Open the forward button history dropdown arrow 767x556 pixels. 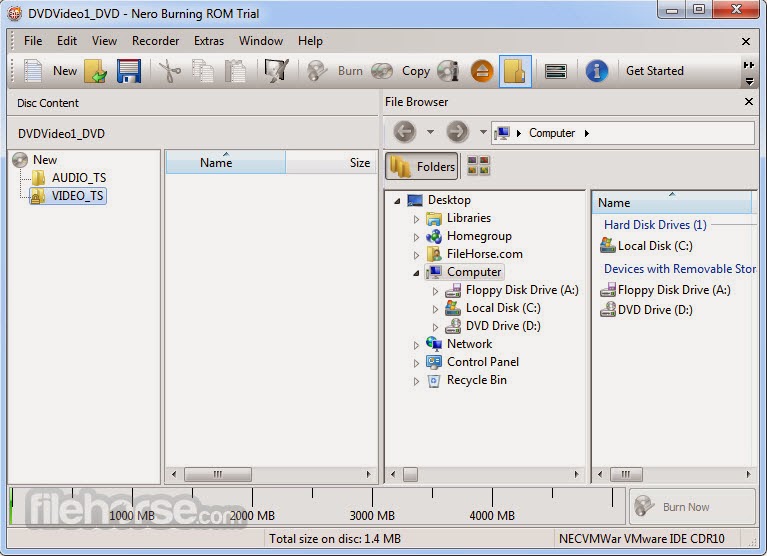483,132
